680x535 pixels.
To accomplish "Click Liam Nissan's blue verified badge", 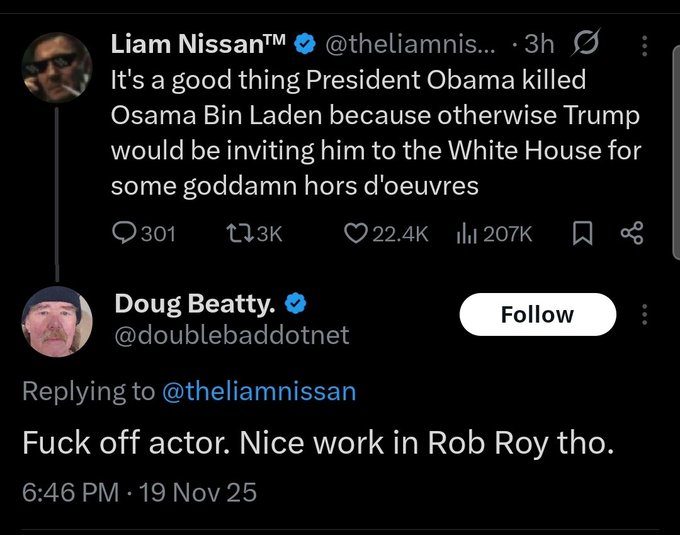I will point(305,45).
